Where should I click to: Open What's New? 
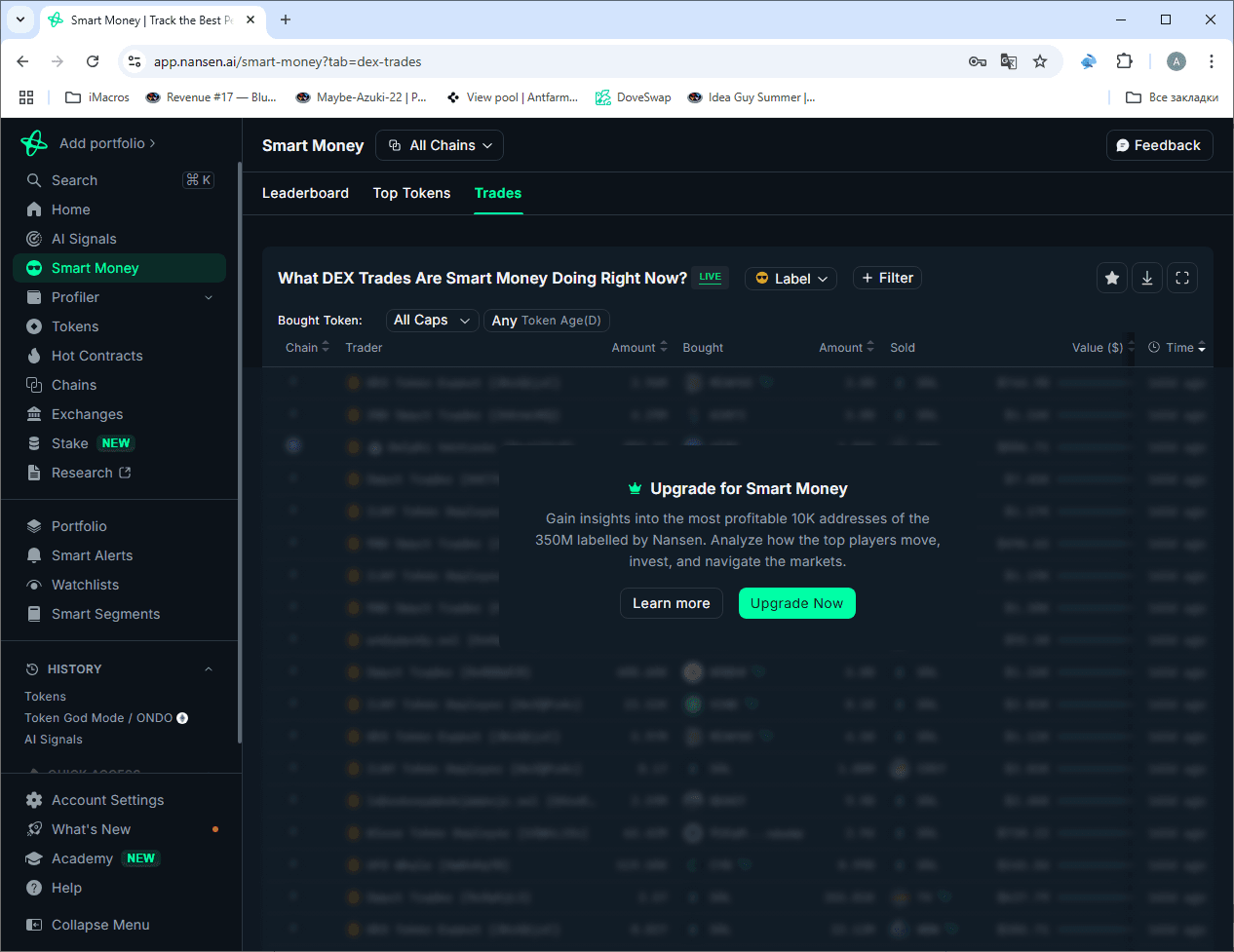coord(119,829)
